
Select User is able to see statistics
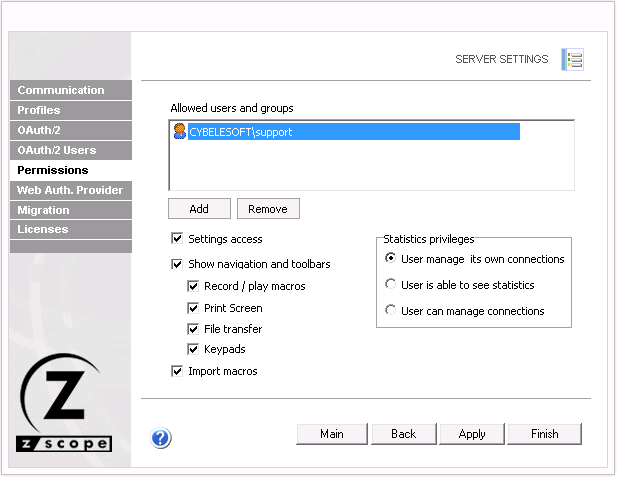point(391,285)
